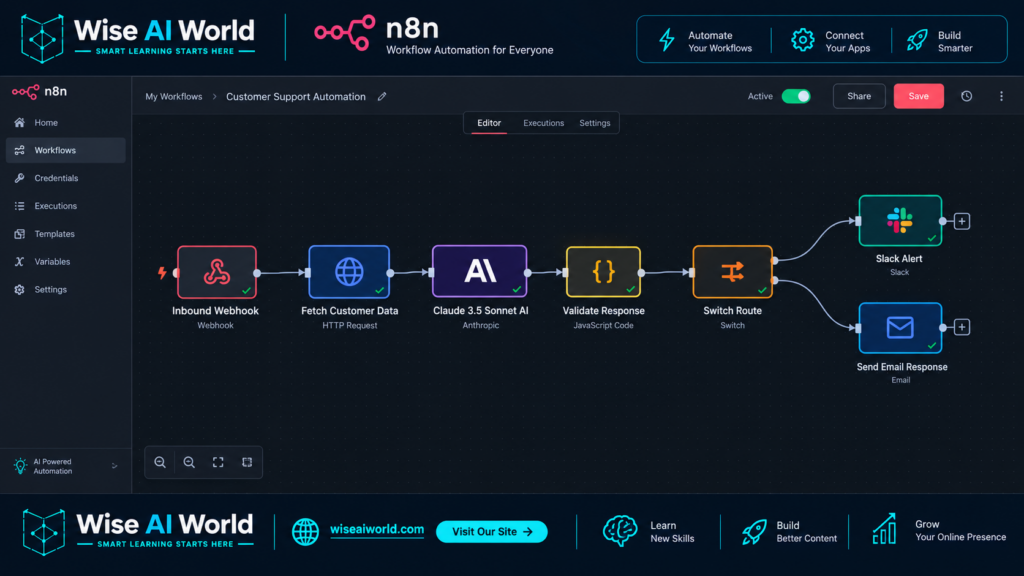
Task: Click the webhook trigger lightning bolt
Action: tap(162, 272)
